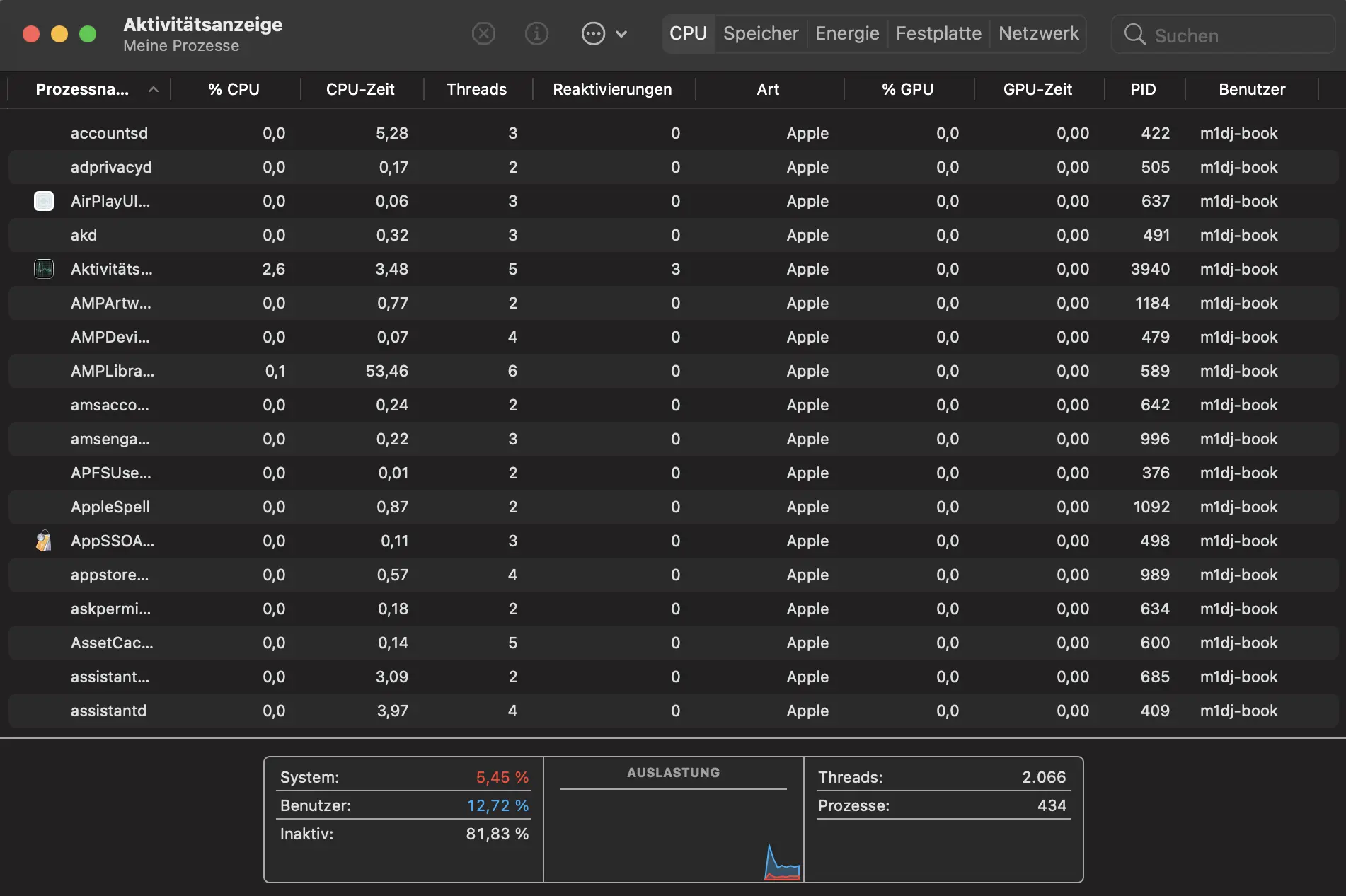The image size is (1346, 896).
Task: Select the Festplatte tab
Action: [938, 33]
